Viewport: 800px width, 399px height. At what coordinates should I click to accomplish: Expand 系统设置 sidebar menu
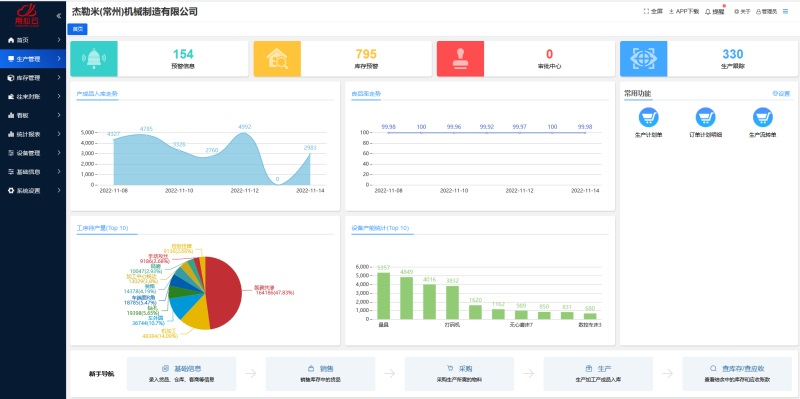[x=33, y=191]
